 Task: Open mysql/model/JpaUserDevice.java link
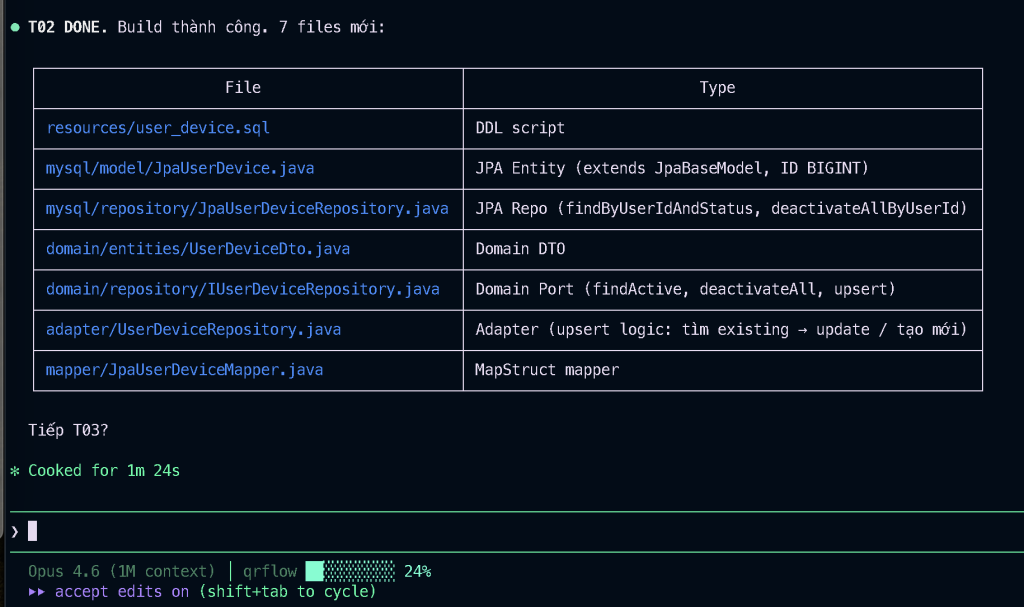tap(180, 168)
